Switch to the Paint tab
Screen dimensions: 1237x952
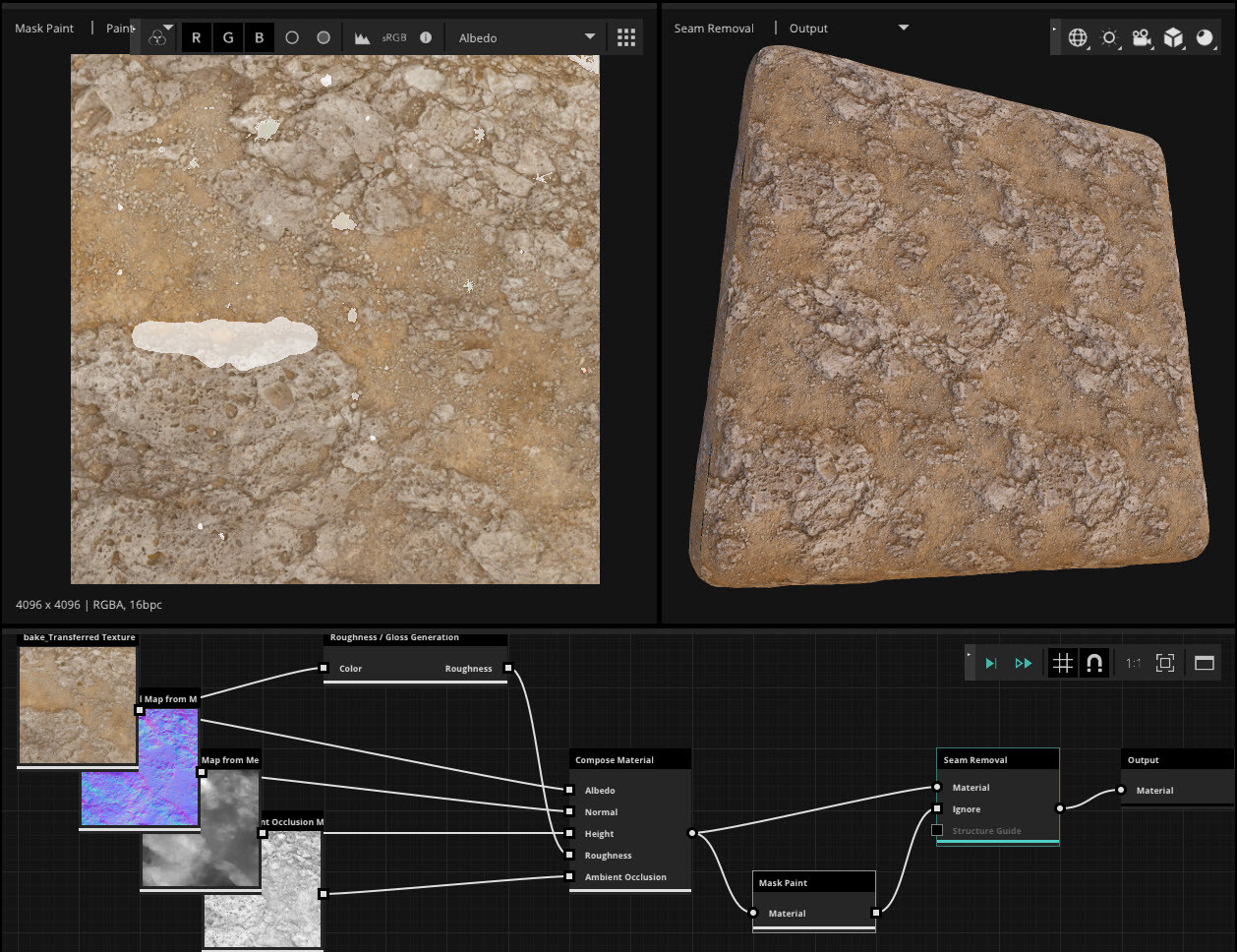(118, 28)
